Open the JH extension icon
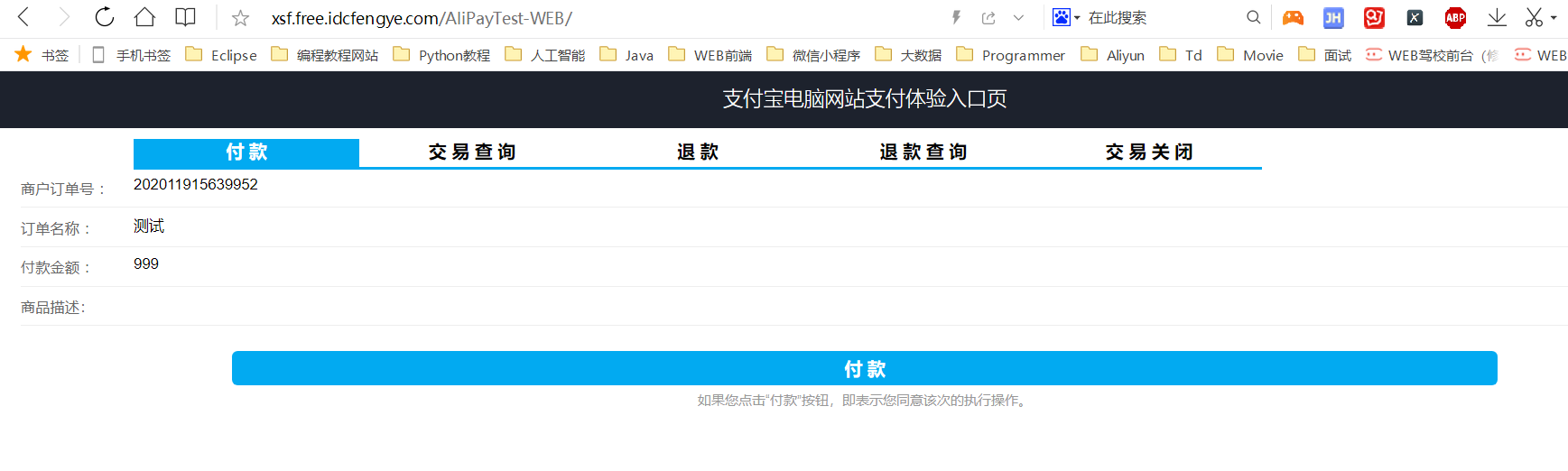Image resolution: width=1568 pixels, height=471 pixels. pyautogui.click(x=1333, y=17)
